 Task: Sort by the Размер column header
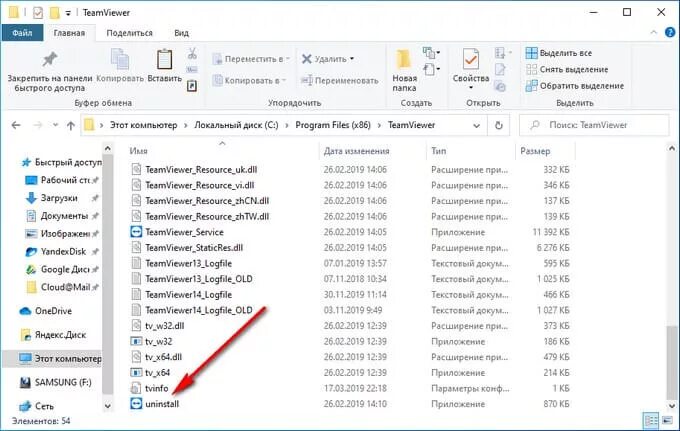[x=535, y=151]
